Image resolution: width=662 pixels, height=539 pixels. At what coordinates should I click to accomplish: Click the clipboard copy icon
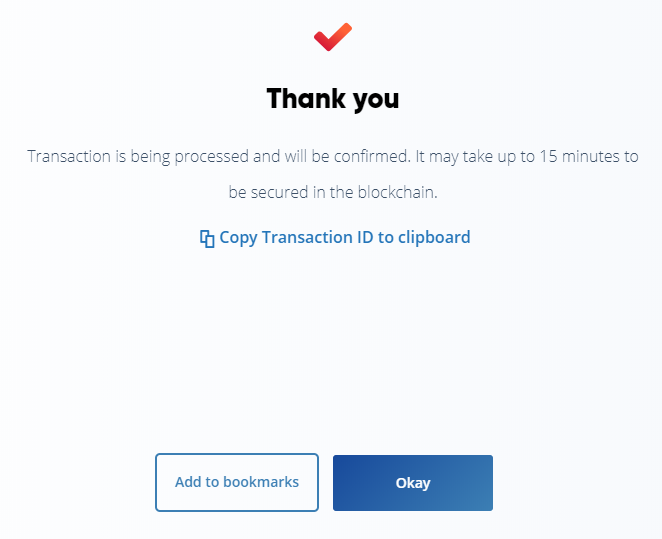[x=207, y=238]
